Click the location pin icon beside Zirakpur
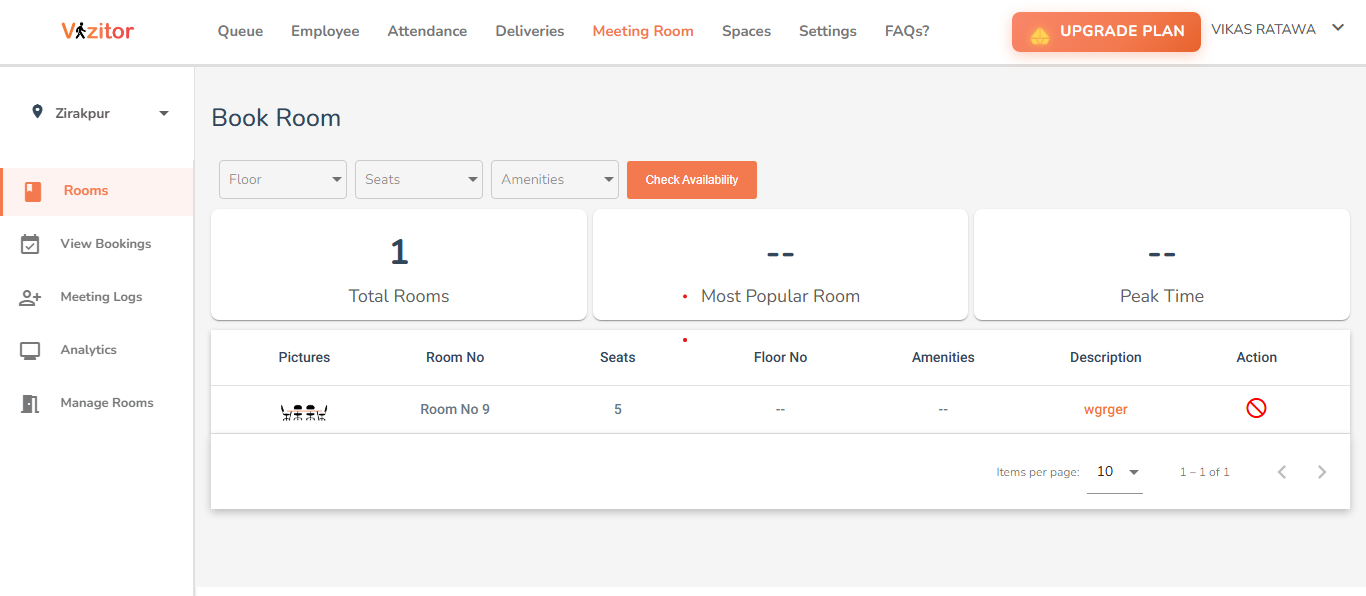The width and height of the screenshot is (1366, 596). tap(38, 112)
